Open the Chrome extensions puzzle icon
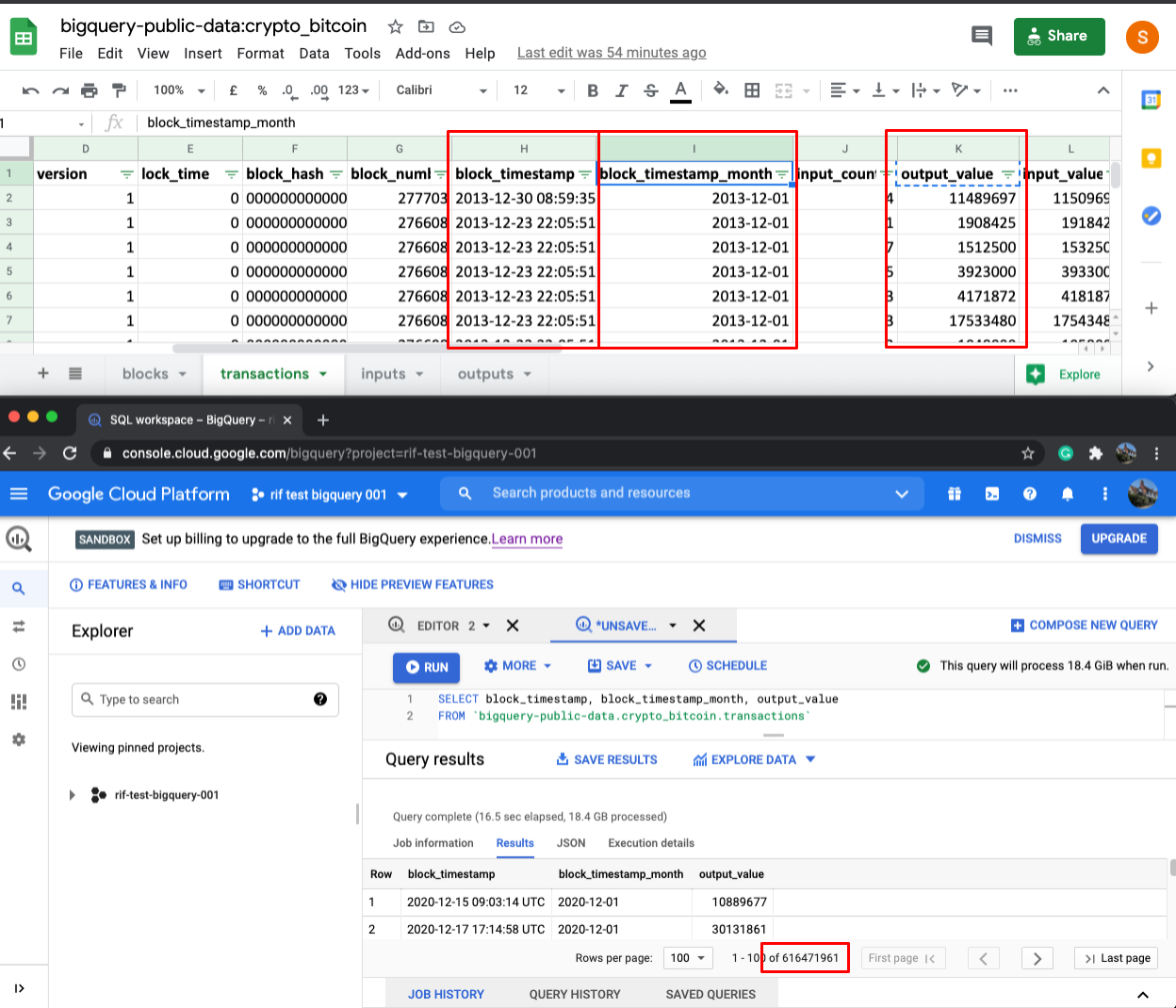 pyautogui.click(x=1095, y=453)
